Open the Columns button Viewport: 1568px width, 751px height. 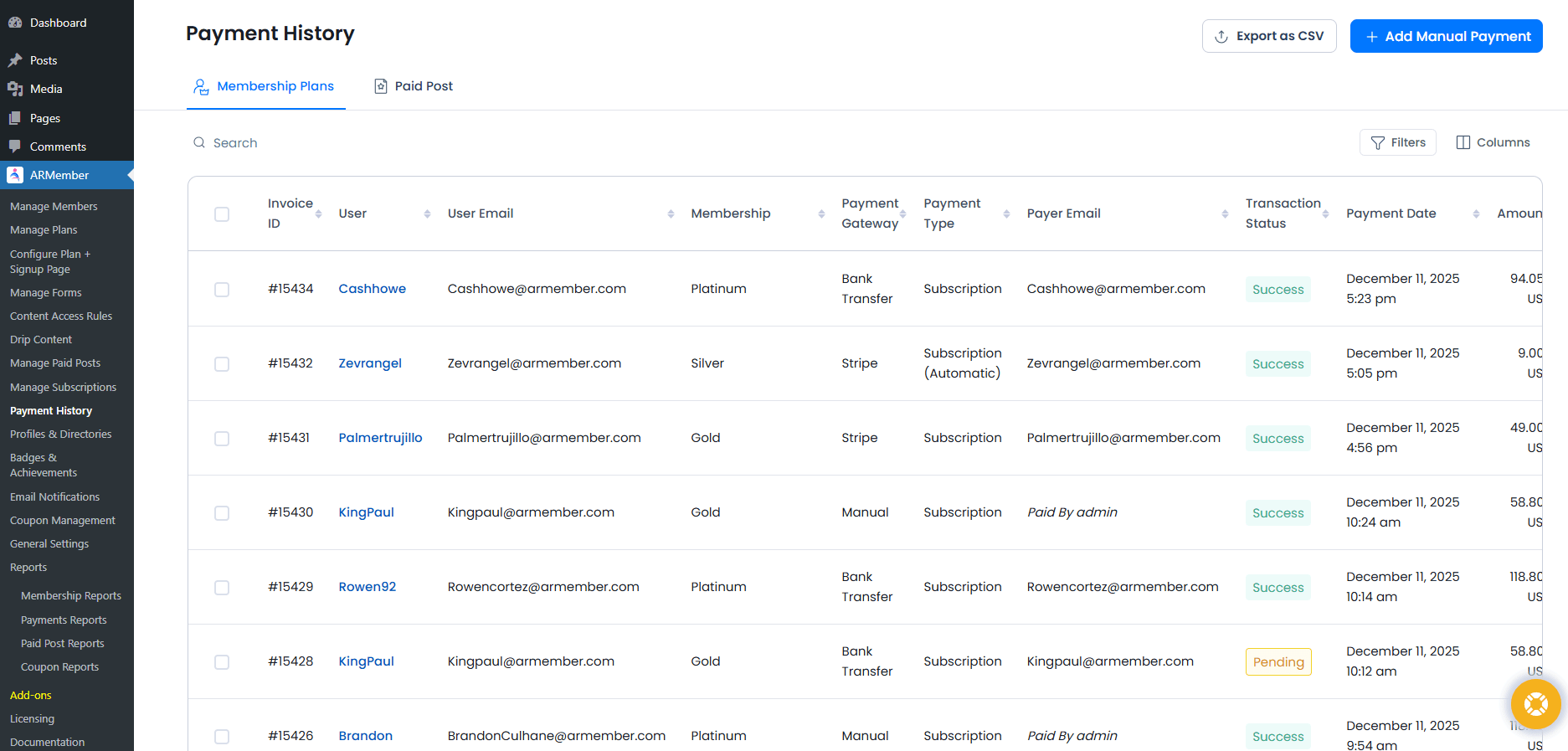pyautogui.click(x=1493, y=142)
